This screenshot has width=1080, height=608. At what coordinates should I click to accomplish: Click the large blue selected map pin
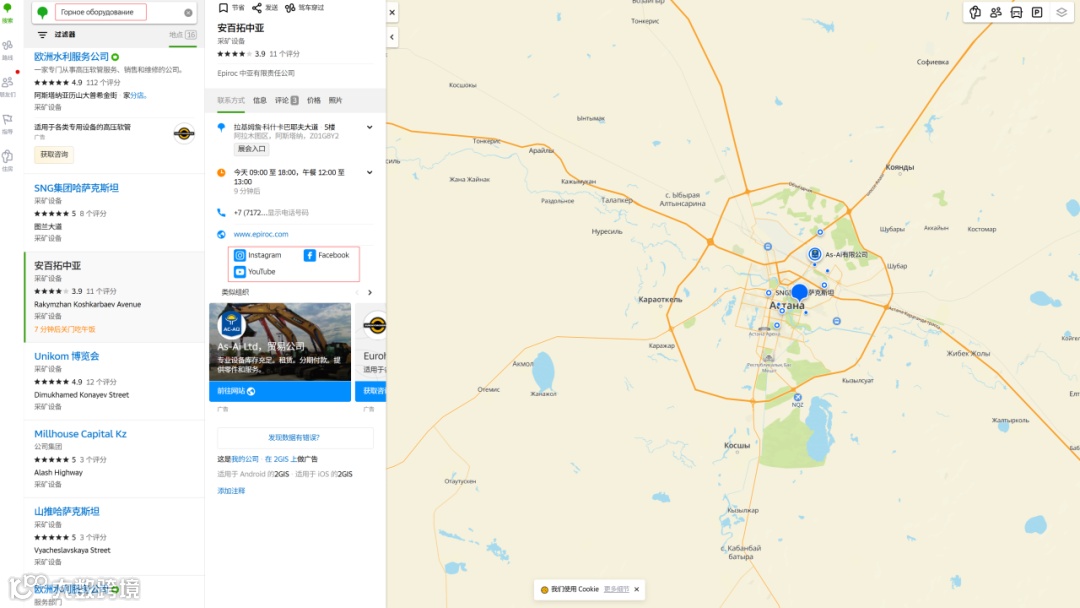[x=800, y=293]
